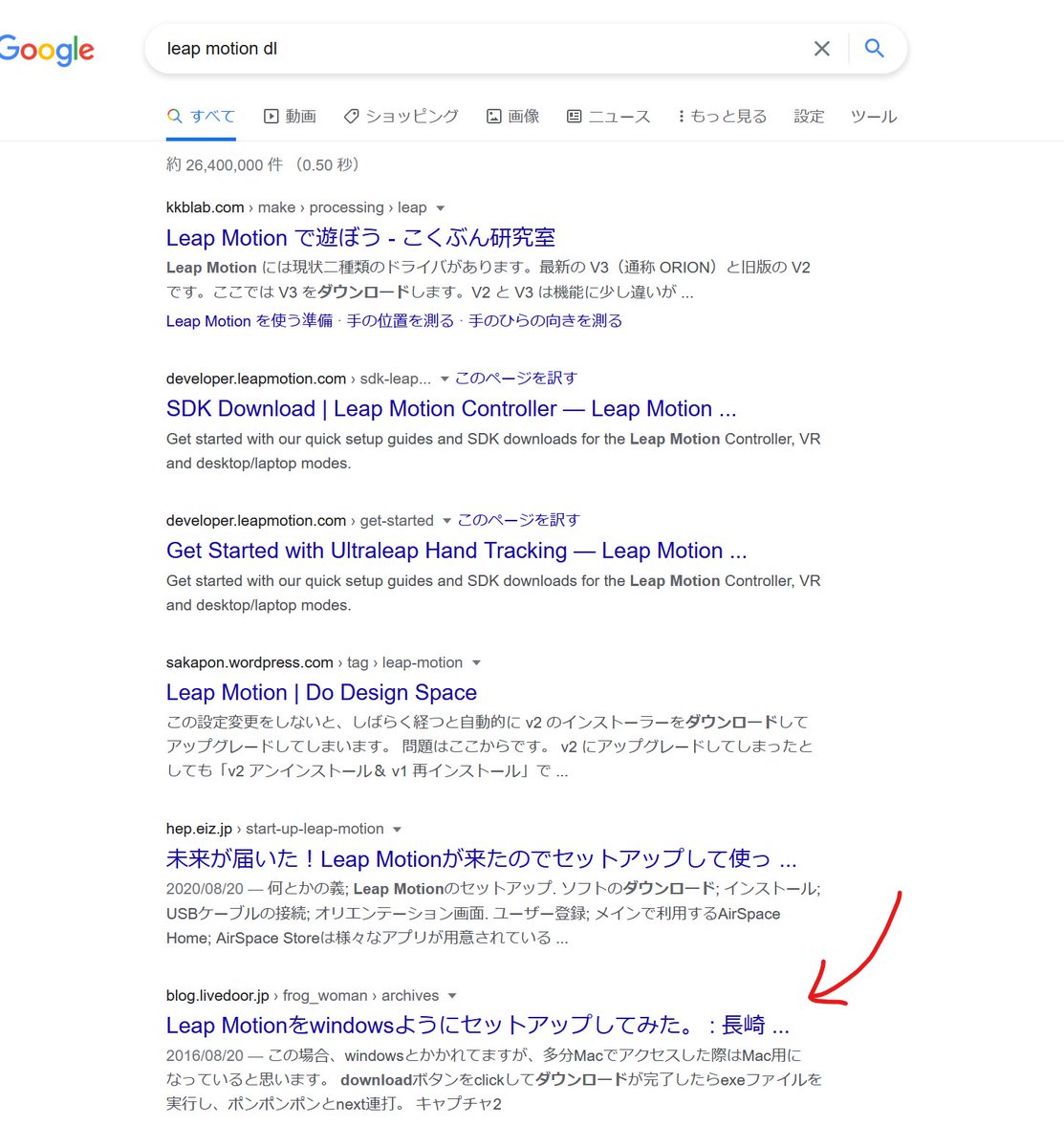Image resolution: width=1064 pixels, height=1147 pixels.
Task: Open the dropdown arrow beside sakapon.wordpress.com breadcrumb
Action: click(x=476, y=662)
